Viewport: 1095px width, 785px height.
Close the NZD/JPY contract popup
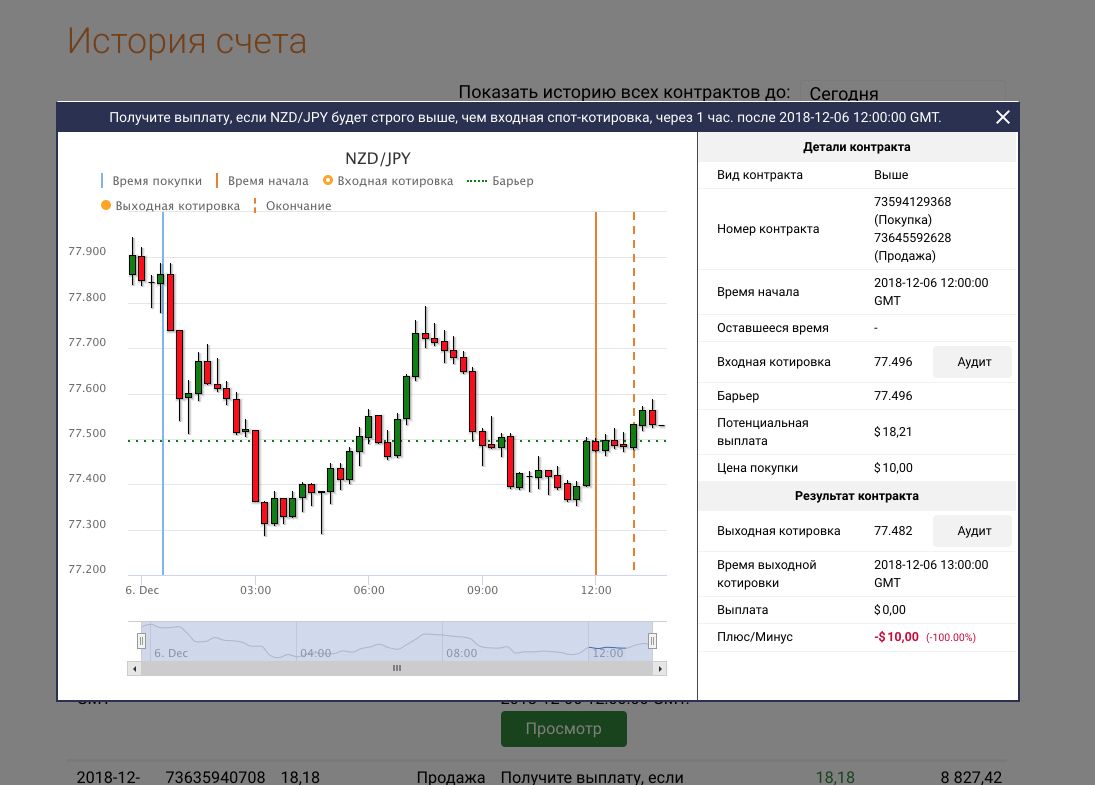point(1003,117)
